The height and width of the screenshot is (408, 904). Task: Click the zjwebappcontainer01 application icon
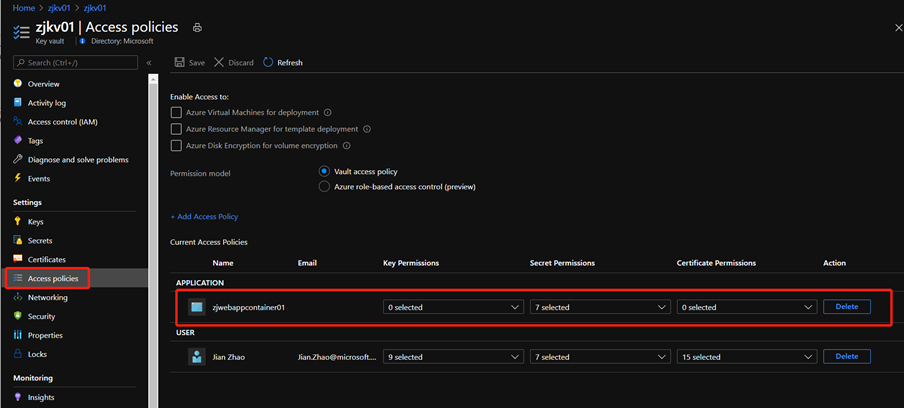click(197, 307)
